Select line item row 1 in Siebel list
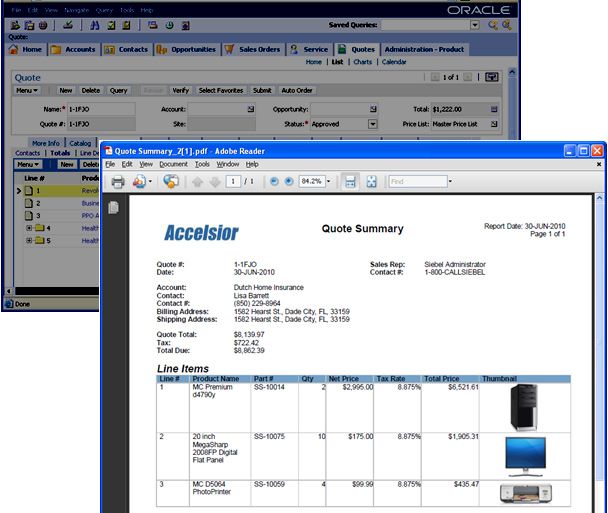The width and height of the screenshot is (608, 513). tap(57, 191)
